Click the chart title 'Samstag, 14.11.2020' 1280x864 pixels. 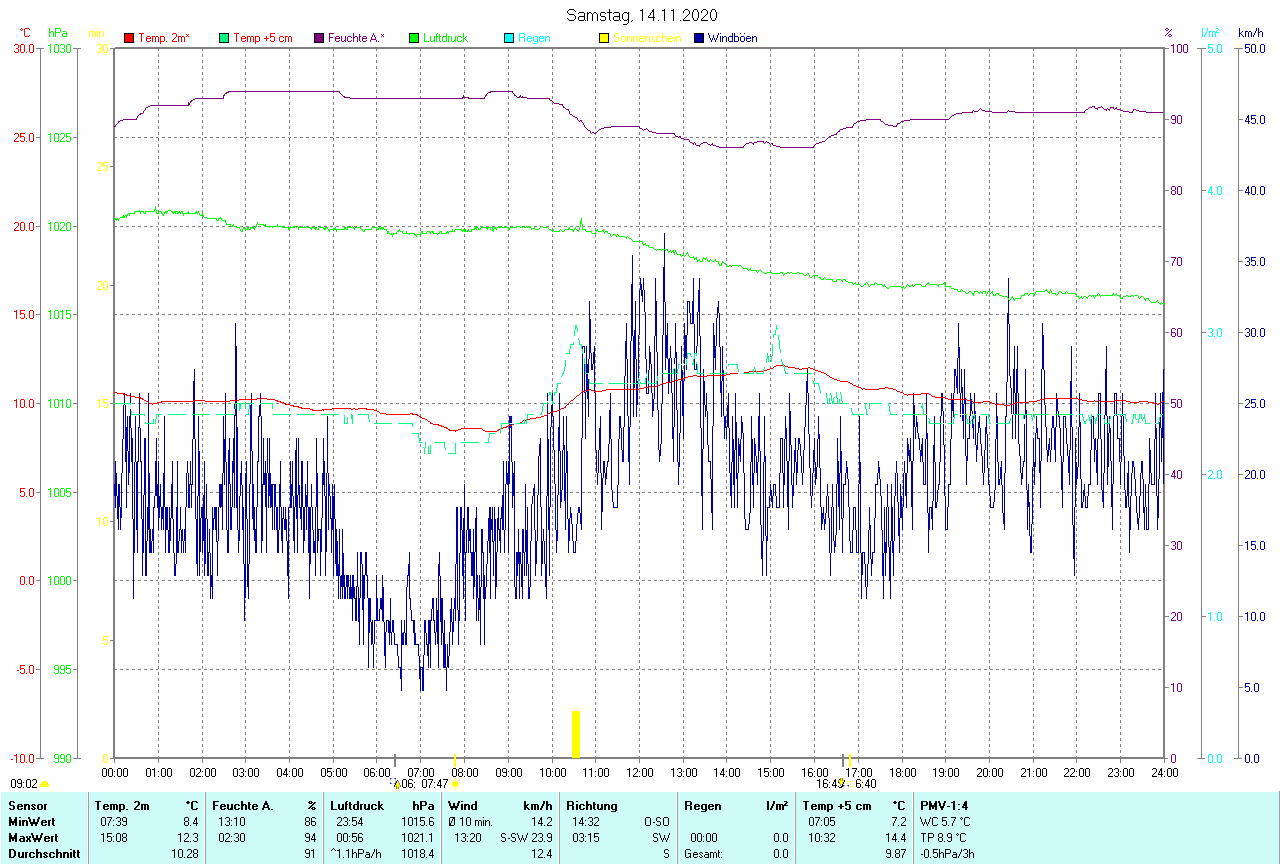coord(641,15)
